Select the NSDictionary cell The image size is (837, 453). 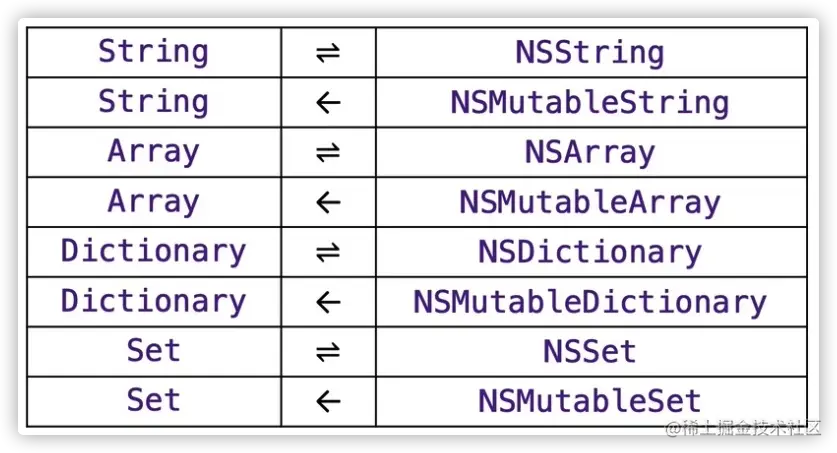[591, 252]
